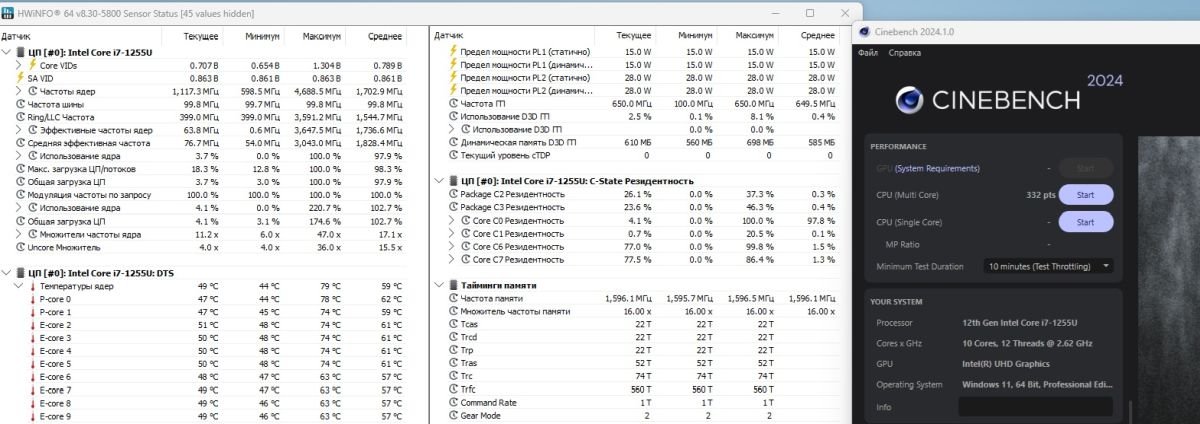
Task: Select the Множитель частоты памяти row
Action: 640,311
